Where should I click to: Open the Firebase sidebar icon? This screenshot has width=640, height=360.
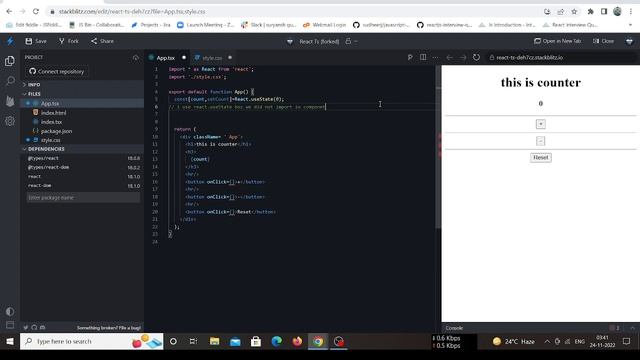pos(10,101)
